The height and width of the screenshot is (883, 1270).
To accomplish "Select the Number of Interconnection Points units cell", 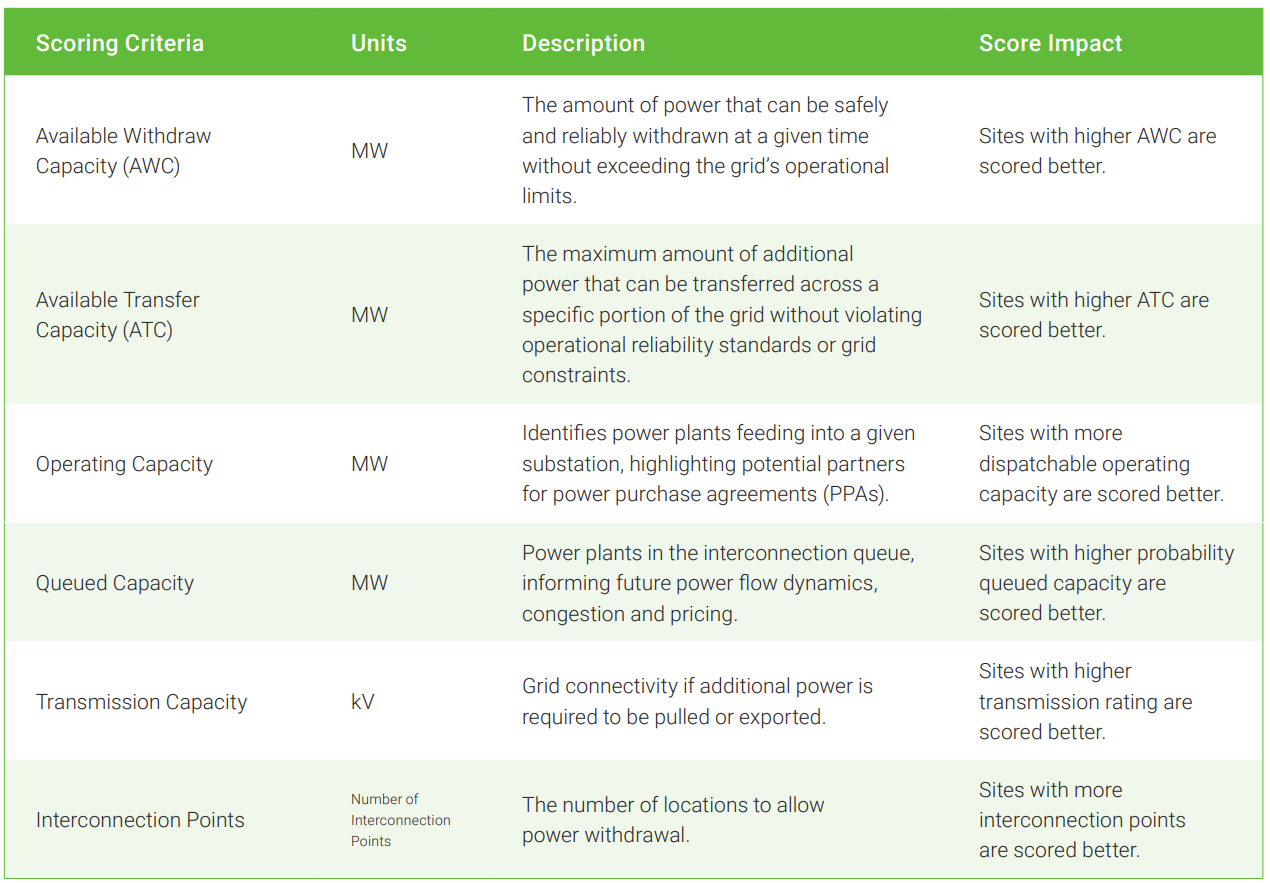I will coord(400,820).
